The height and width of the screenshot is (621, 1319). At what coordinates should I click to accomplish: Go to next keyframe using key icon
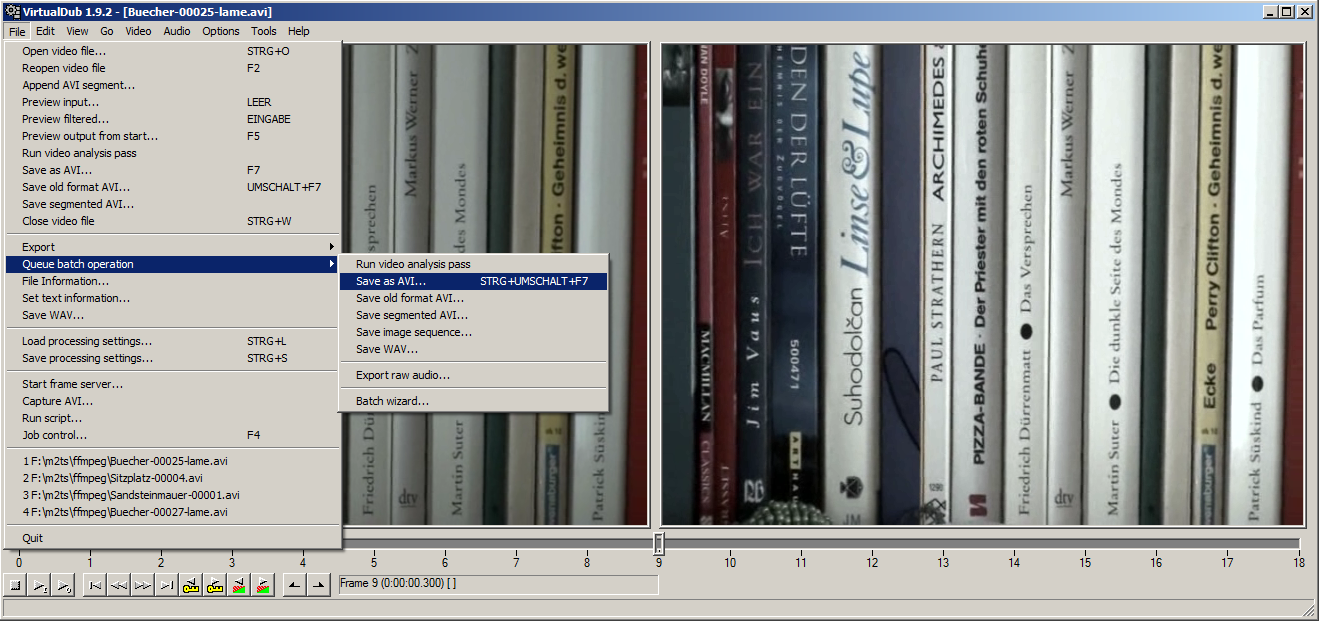pos(214,585)
